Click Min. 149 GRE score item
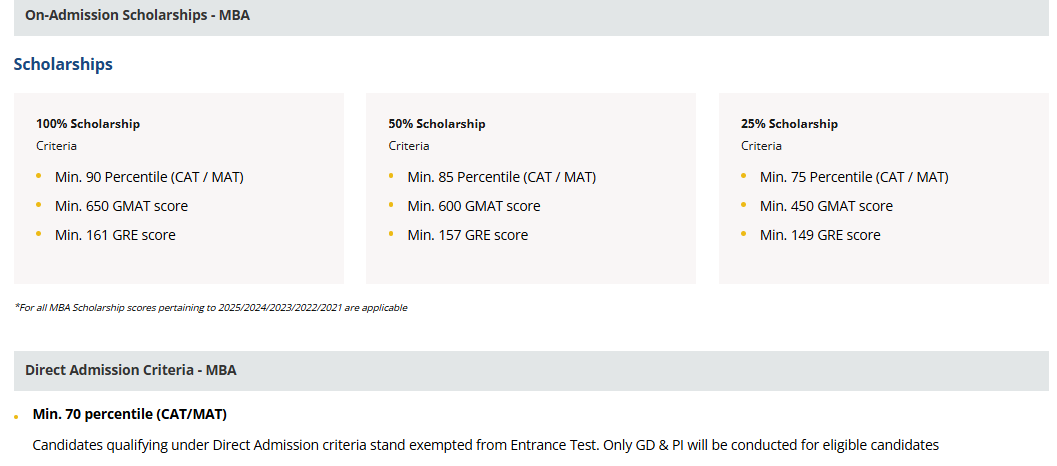 [820, 235]
